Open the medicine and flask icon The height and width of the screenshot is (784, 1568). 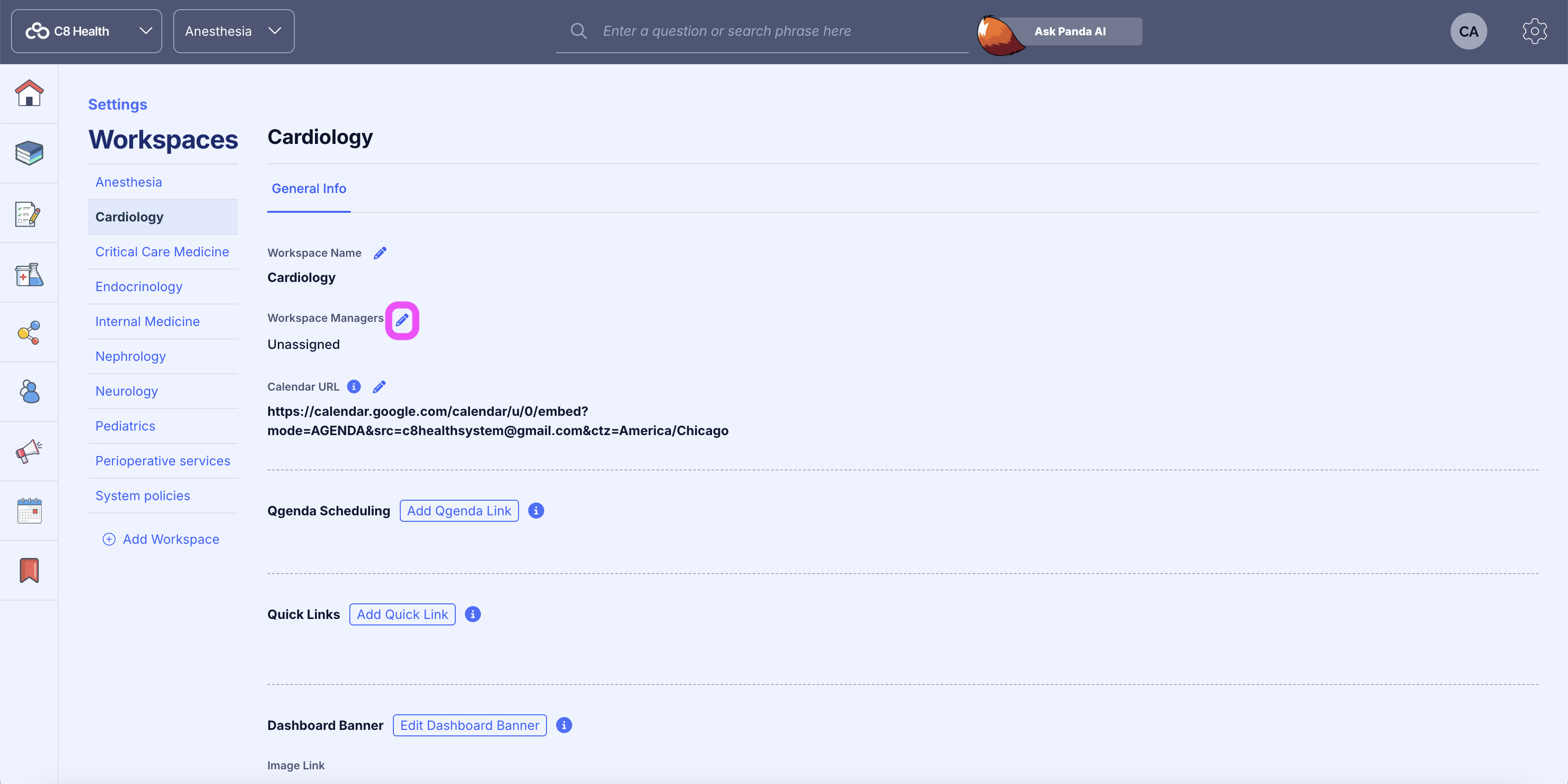(x=29, y=274)
